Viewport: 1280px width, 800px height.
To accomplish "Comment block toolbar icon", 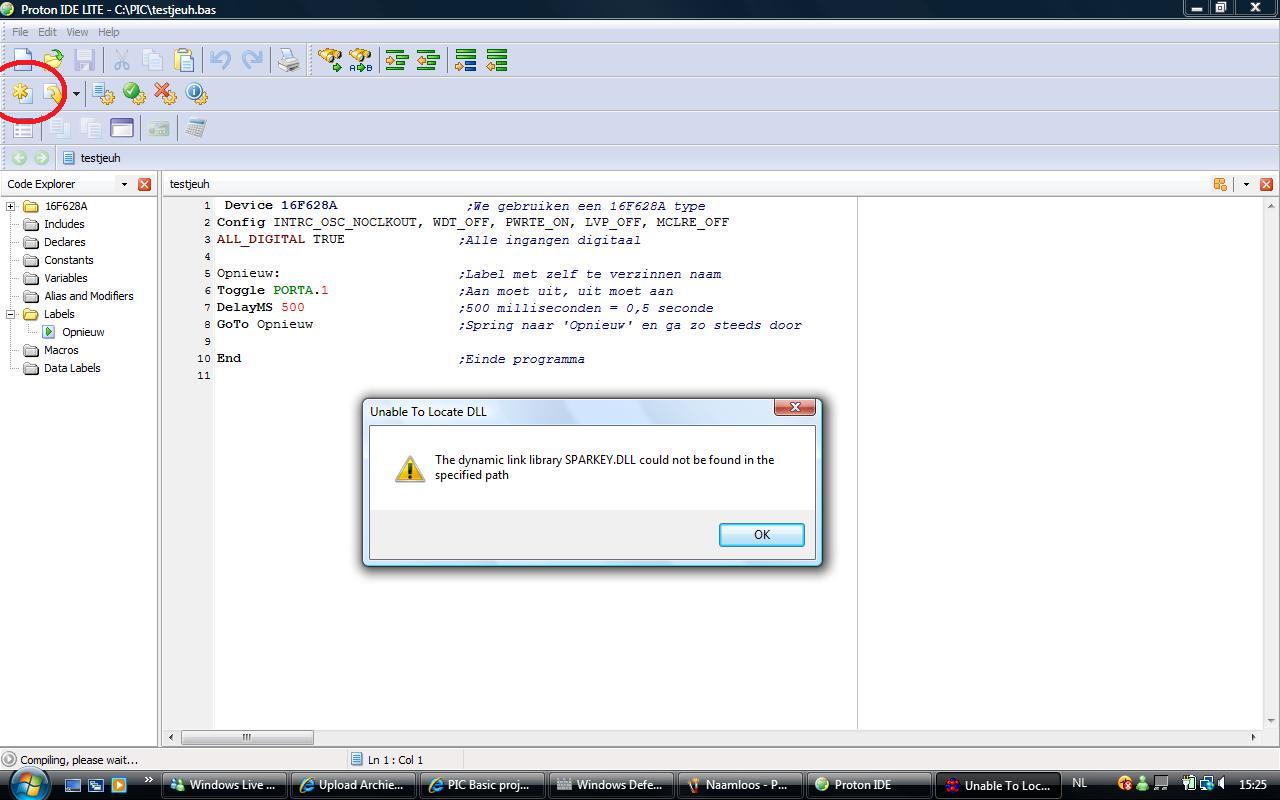I will point(466,61).
